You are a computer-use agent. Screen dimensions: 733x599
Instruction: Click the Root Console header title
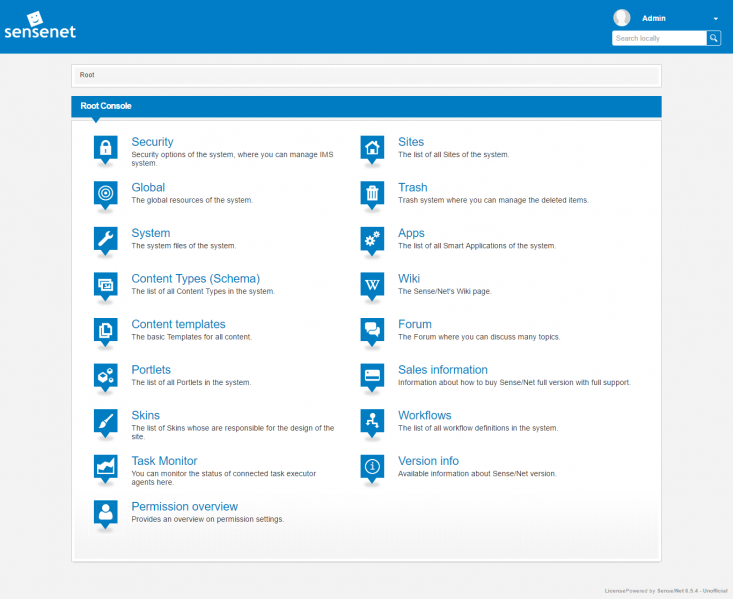(106, 106)
